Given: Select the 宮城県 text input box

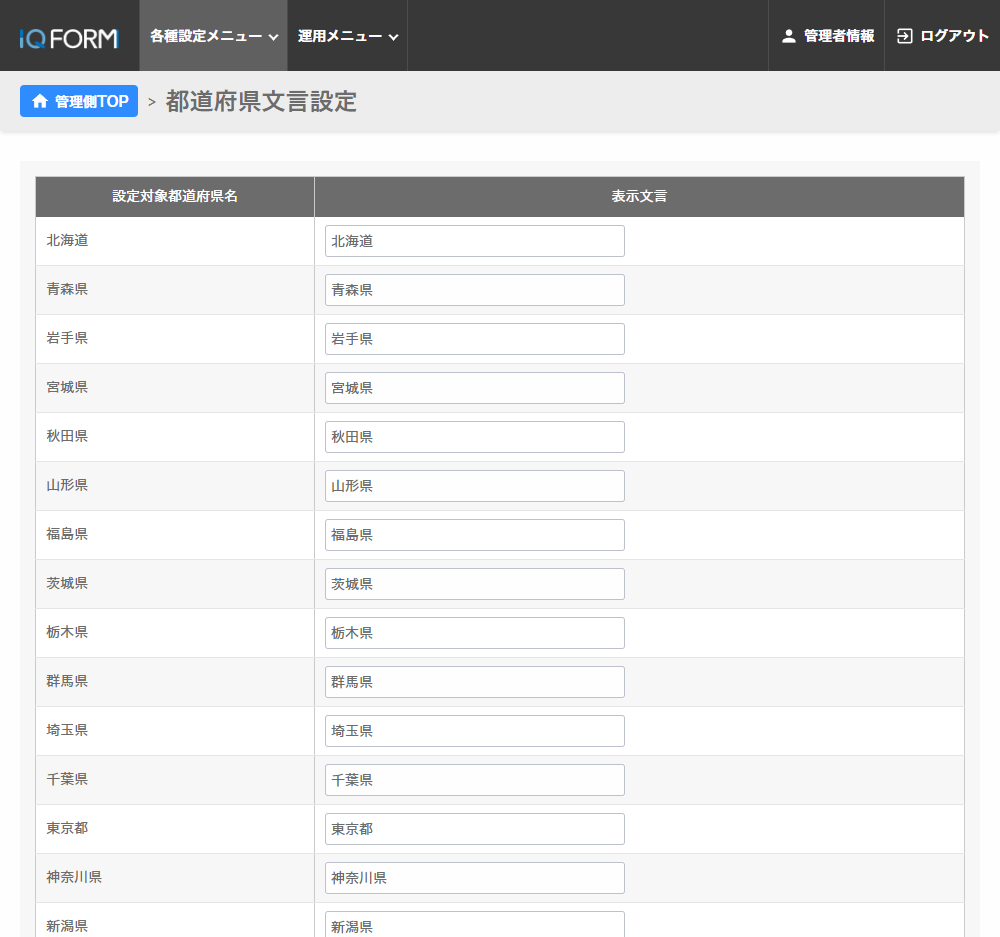Looking at the screenshot, I should tap(474, 388).
